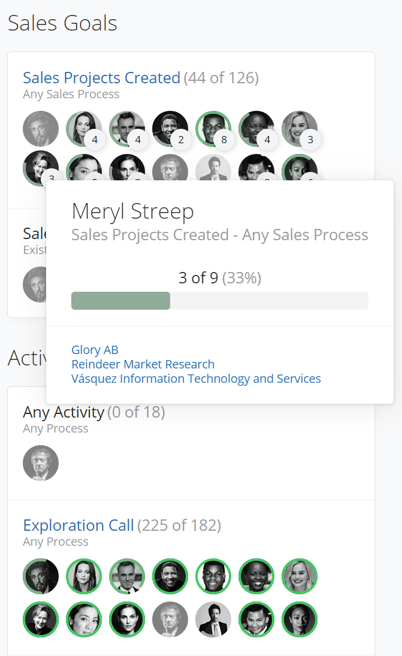The height and width of the screenshot is (656, 402).
Task: Select the avatar showing badge 2
Action: [170, 128]
